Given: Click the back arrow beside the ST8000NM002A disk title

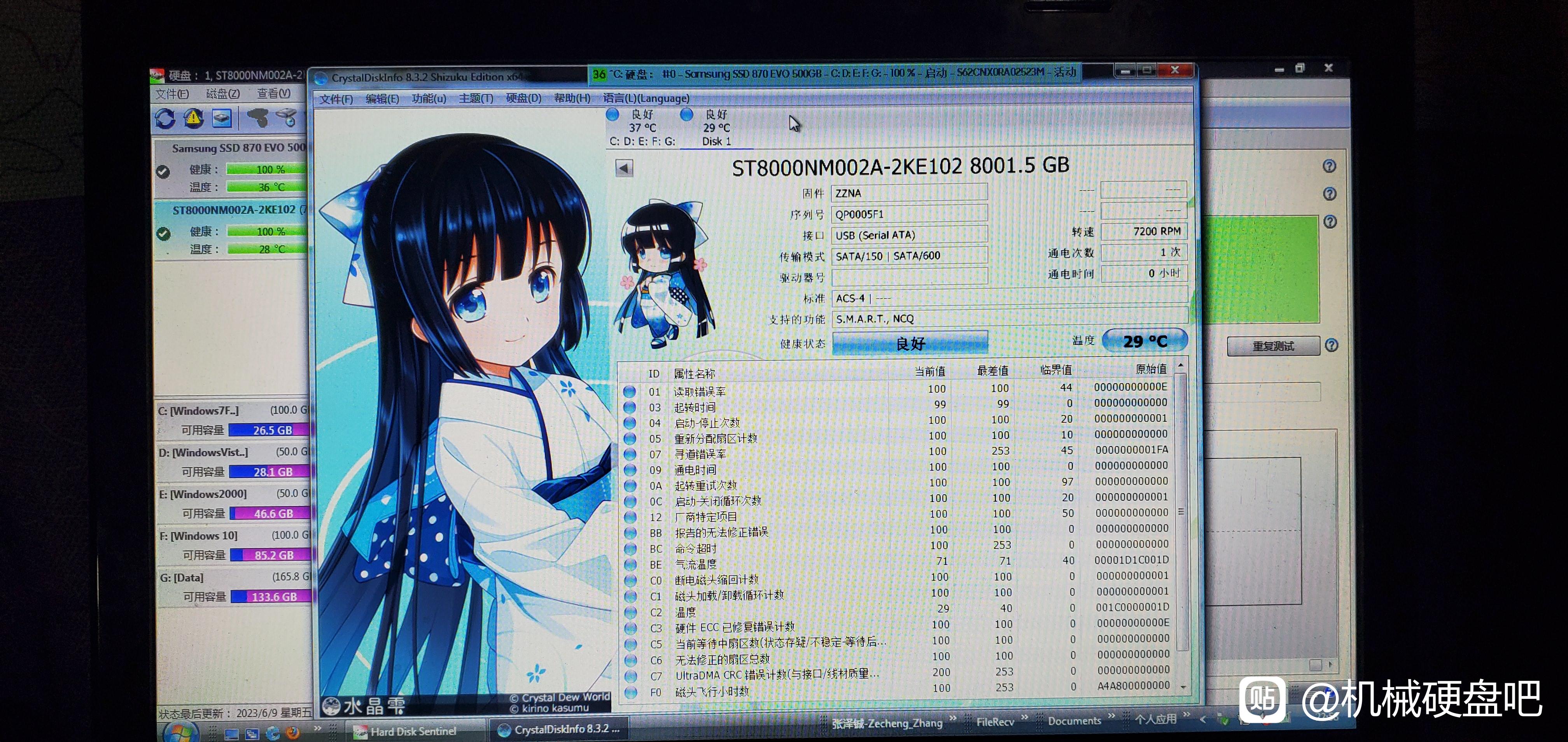Looking at the screenshot, I should tap(624, 168).
